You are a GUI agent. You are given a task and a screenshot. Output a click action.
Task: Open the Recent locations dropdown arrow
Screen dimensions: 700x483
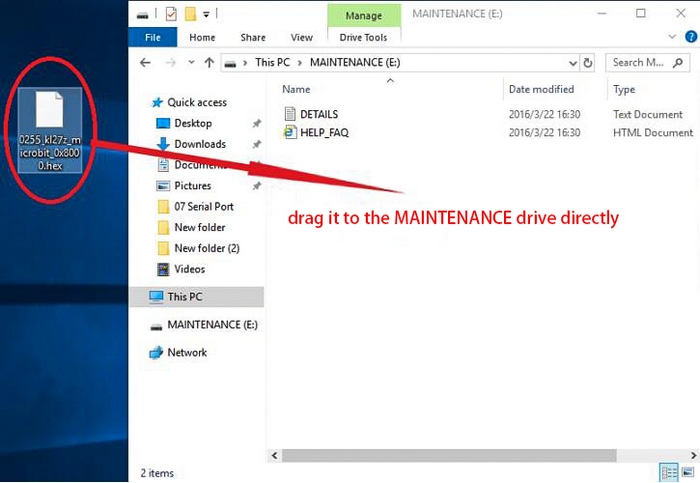coord(191,62)
